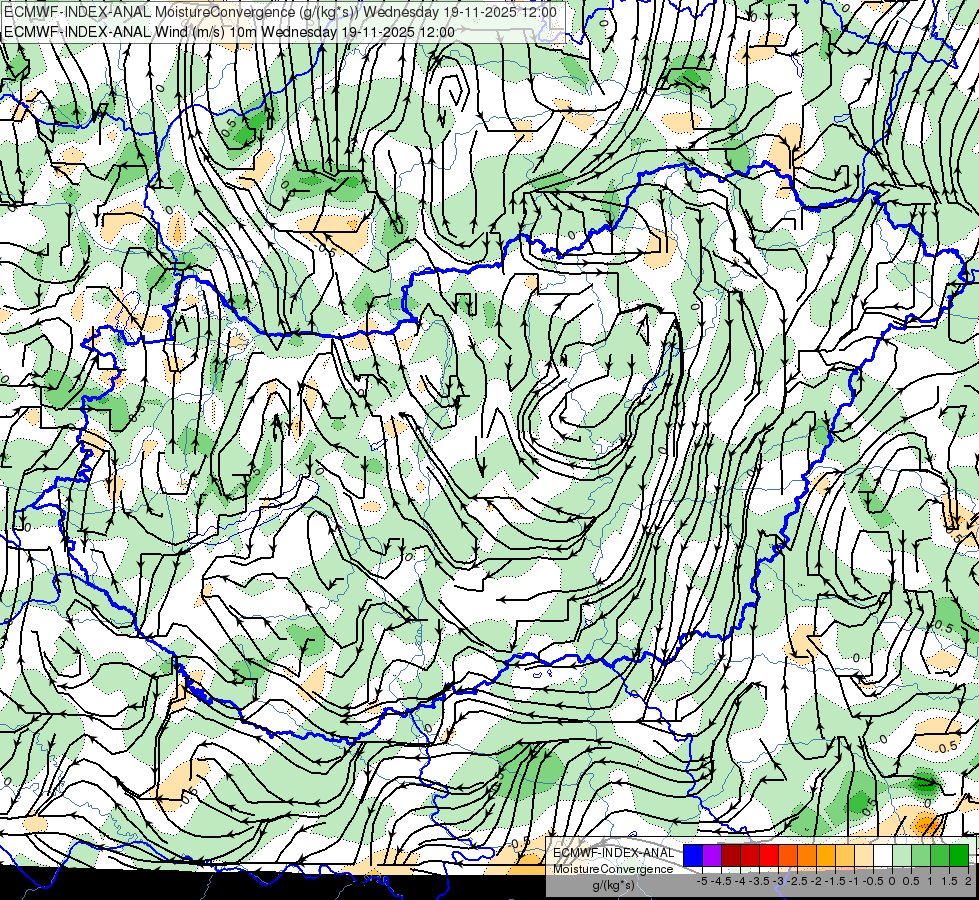Click the blue swatch in the legend
The width and height of the screenshot is (979, 900).
(x=693, y=855)
